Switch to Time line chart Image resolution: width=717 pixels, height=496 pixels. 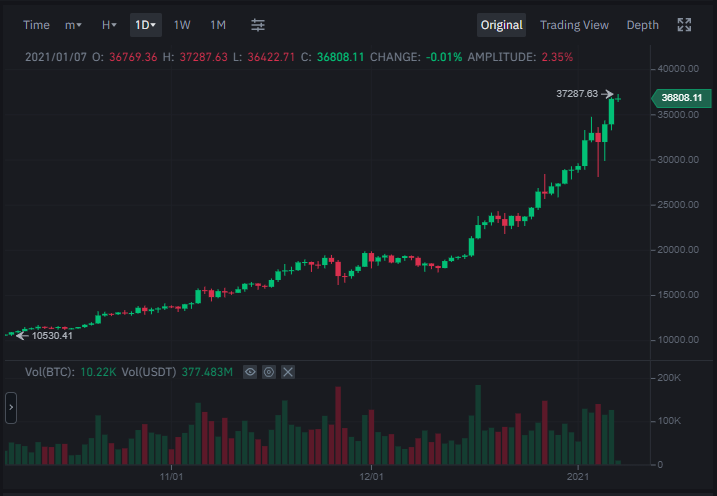[x=36, y=25]
